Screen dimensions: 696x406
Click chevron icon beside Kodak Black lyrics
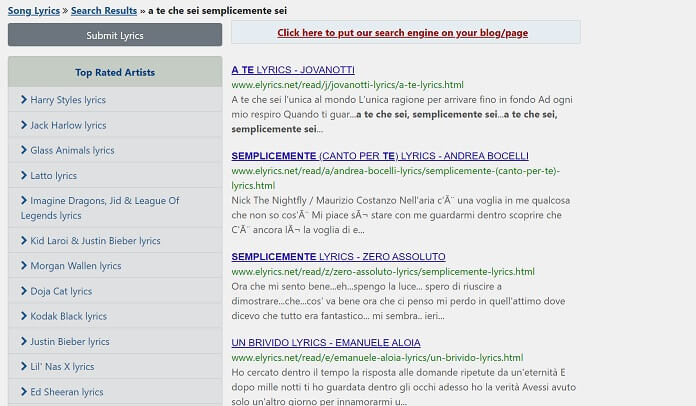pyautogui.click(x=24, y=315)
